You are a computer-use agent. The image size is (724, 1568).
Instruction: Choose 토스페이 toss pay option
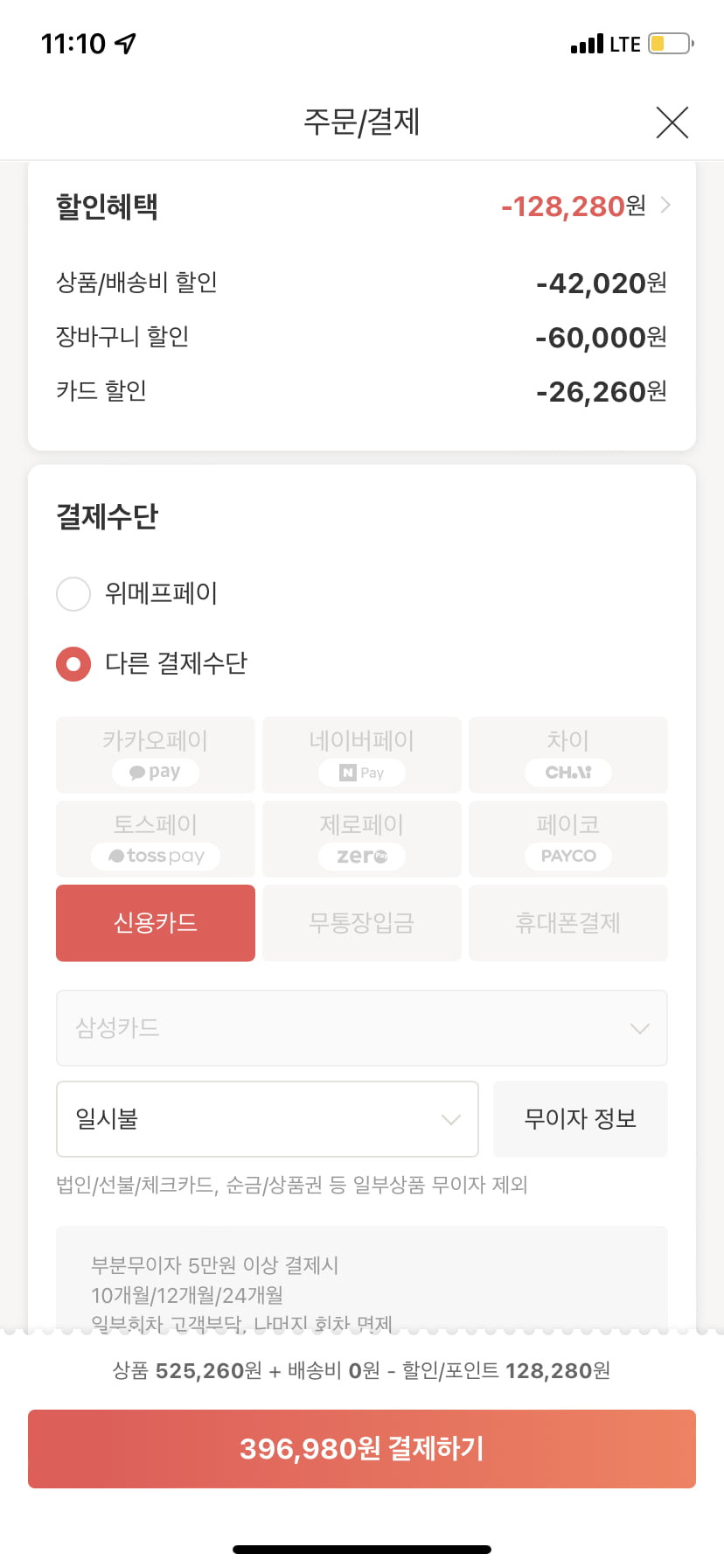156,839
